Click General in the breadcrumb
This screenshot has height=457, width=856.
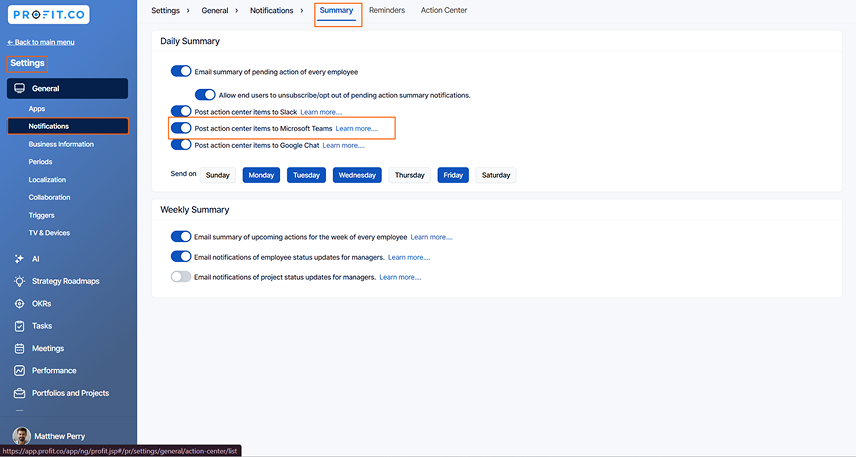point(215,10)
